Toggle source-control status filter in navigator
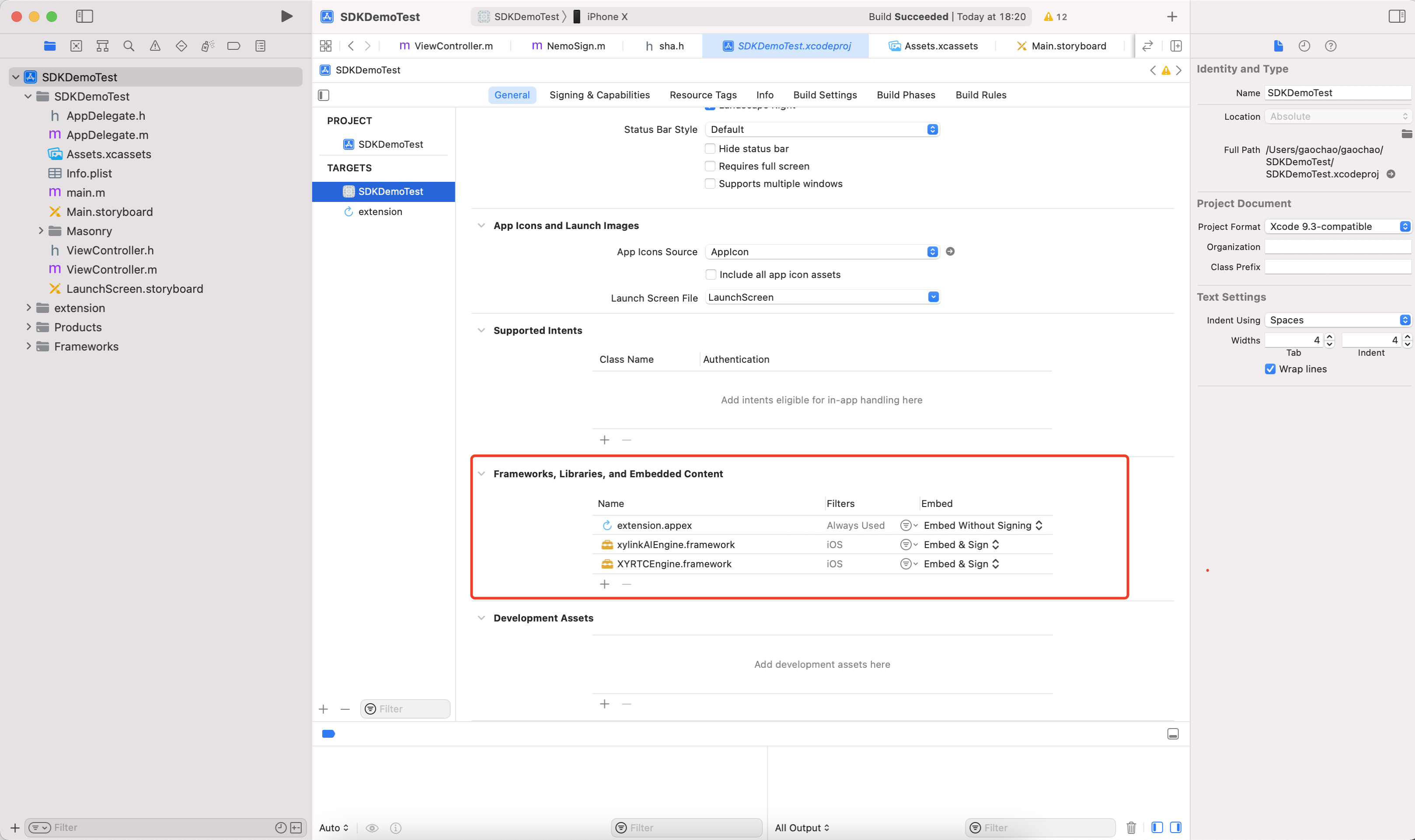 [296, 828]
